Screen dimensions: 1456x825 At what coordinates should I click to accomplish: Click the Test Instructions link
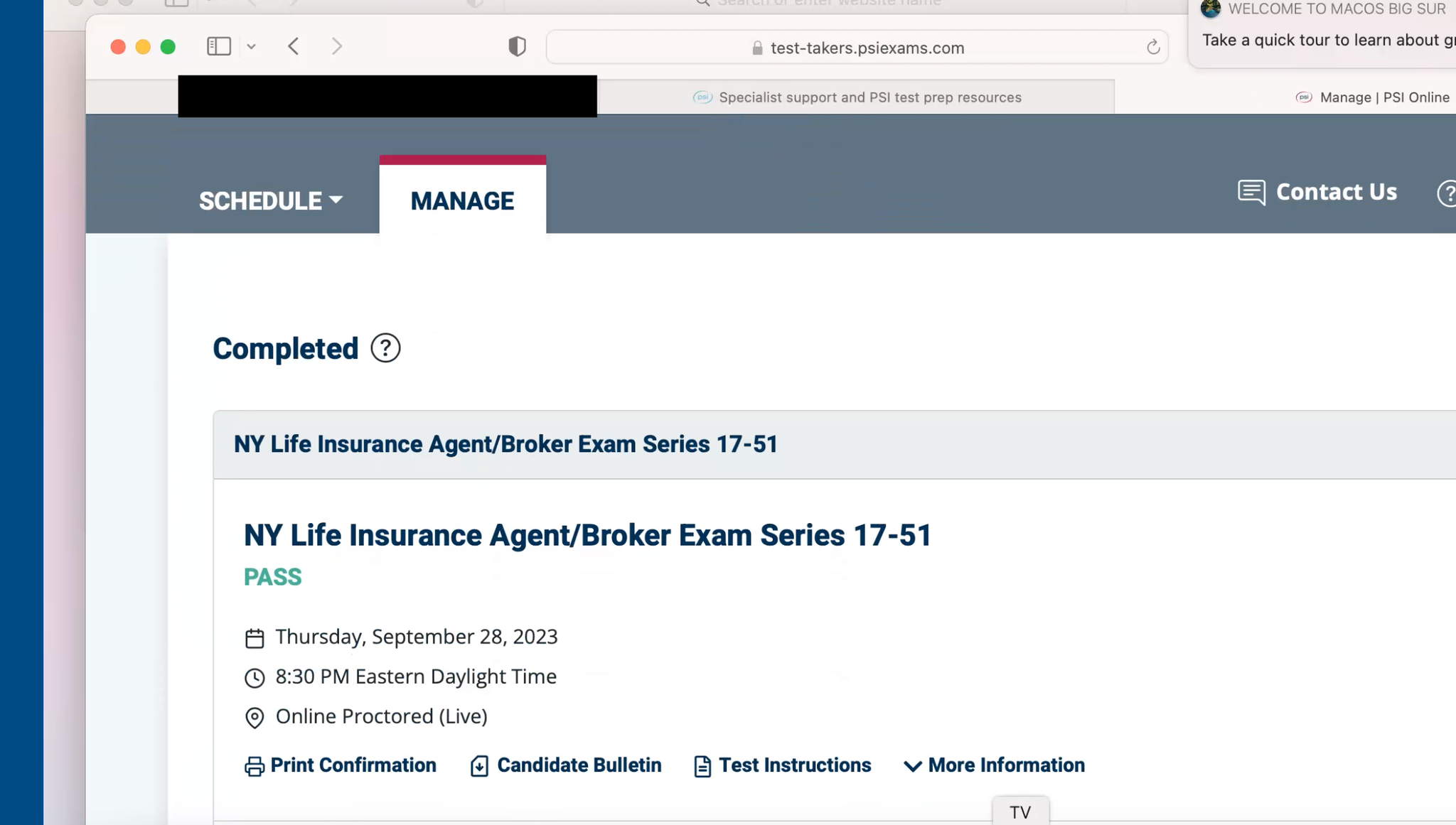point(795,765)
